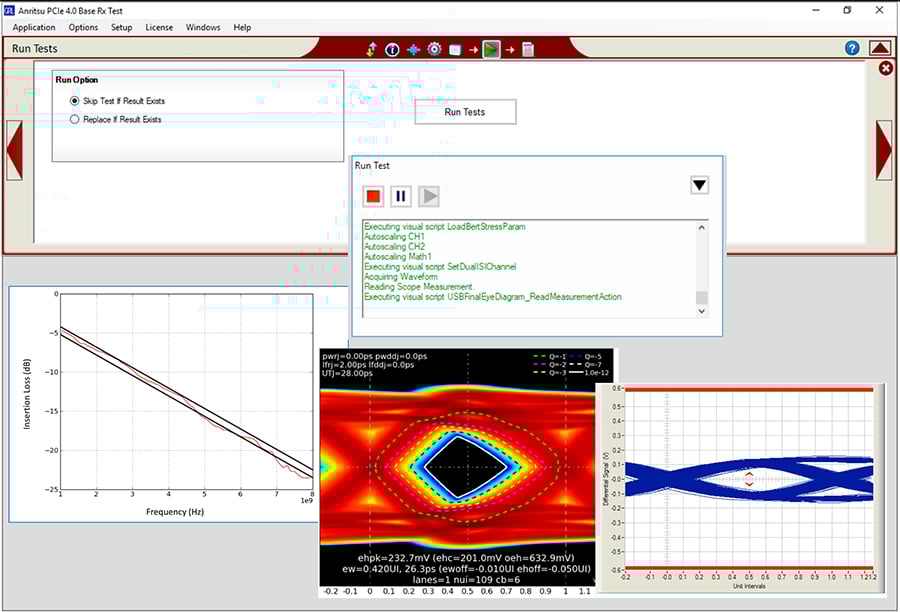Click the 'Acquiring Waveform' log line
Screen dimensions: 900x612
(x=401, y=277)
